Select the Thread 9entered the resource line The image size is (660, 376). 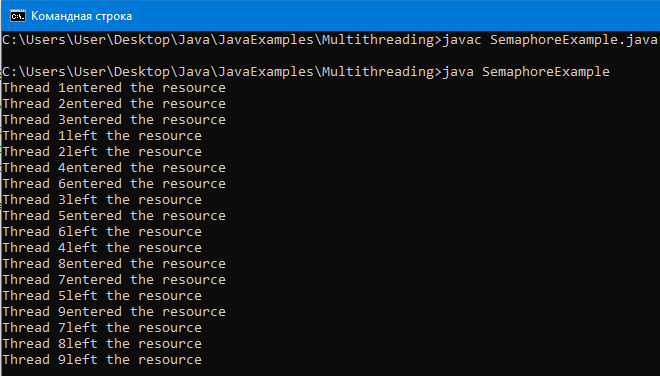pyautogui.click(x=114, y=312)
